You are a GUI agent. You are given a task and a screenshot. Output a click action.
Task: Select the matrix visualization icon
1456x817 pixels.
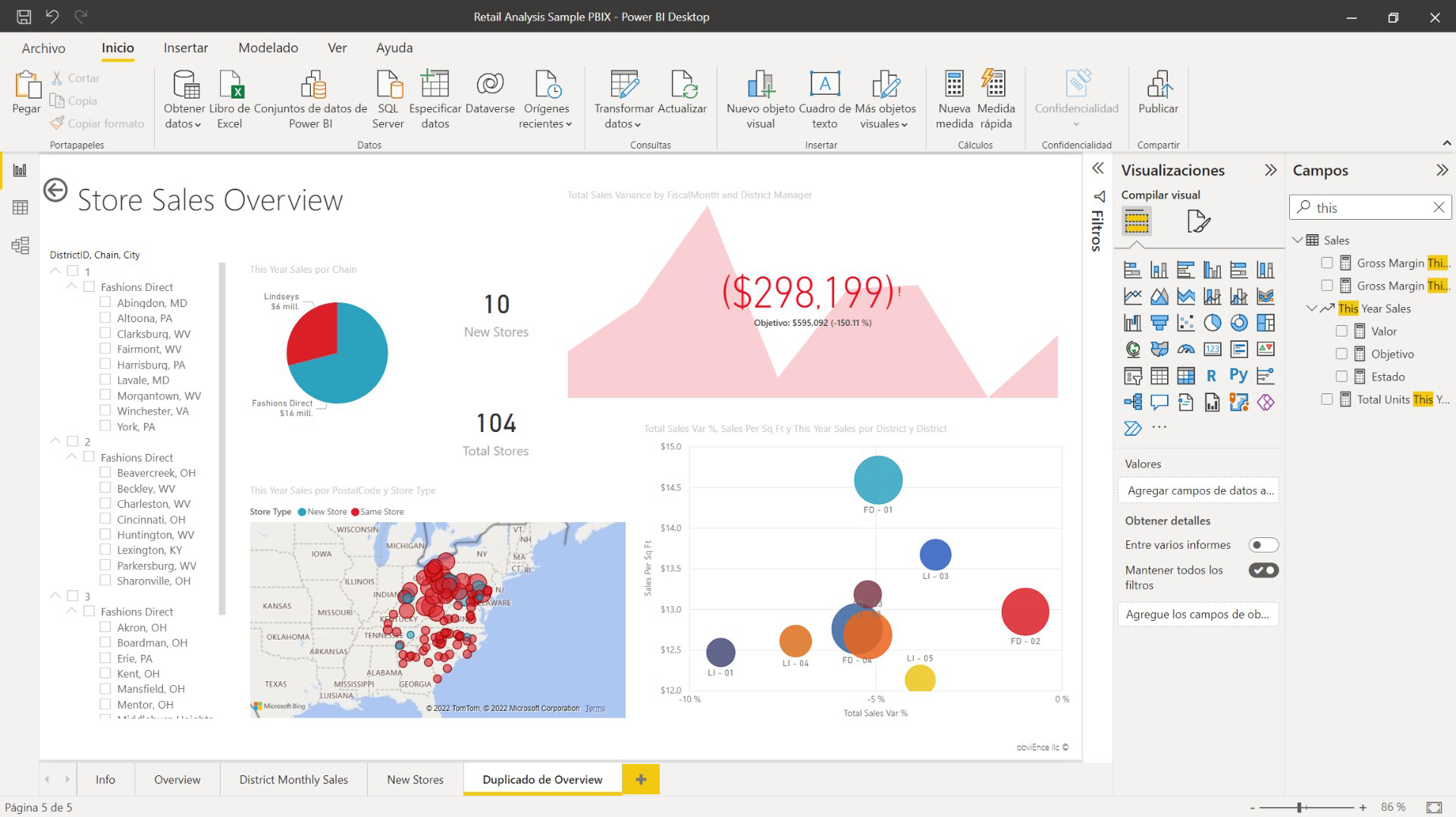point(1185,376)
